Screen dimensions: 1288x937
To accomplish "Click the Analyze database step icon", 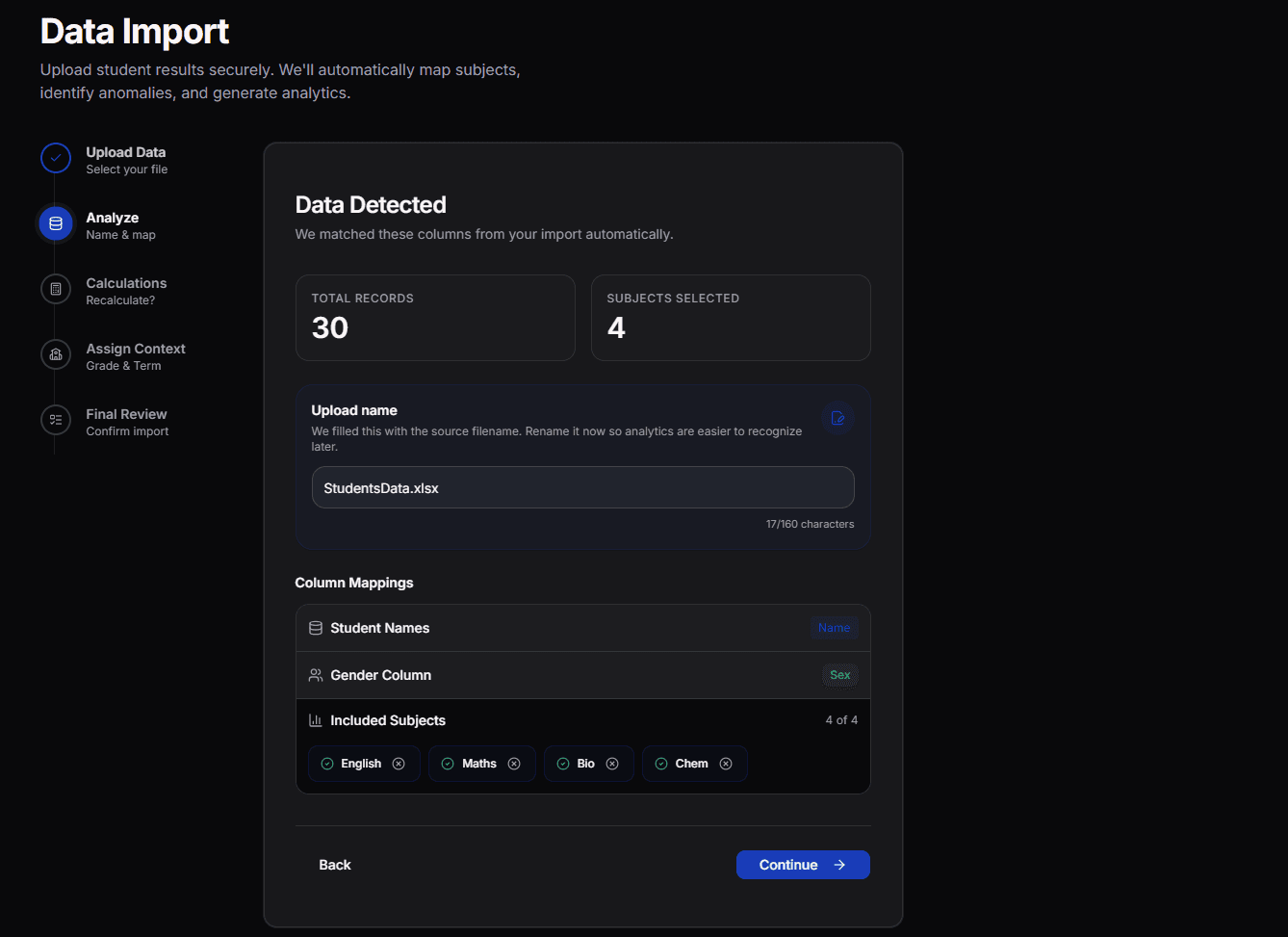I will coord(56,223).
